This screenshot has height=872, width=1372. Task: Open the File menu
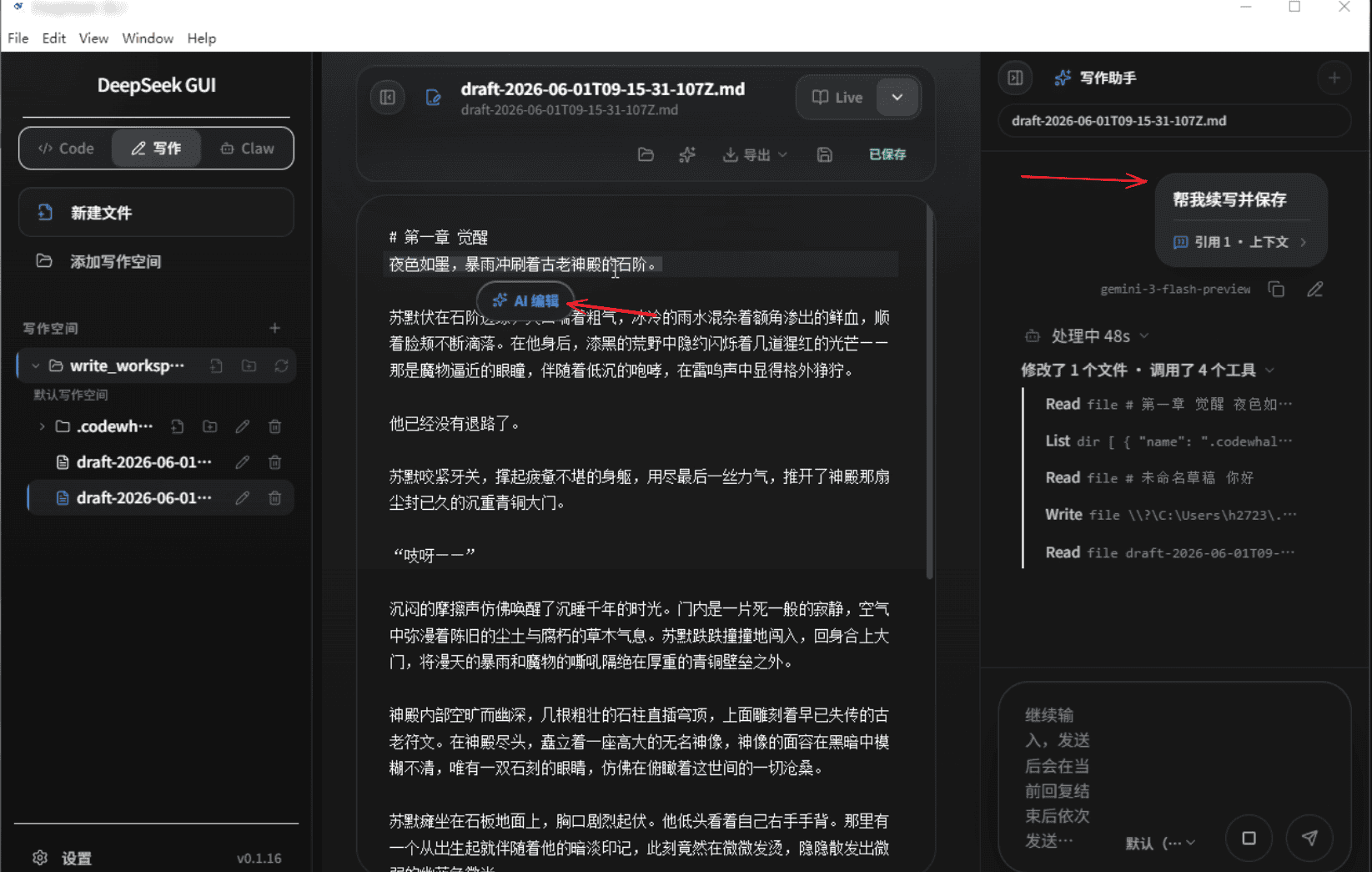[18, 38]
